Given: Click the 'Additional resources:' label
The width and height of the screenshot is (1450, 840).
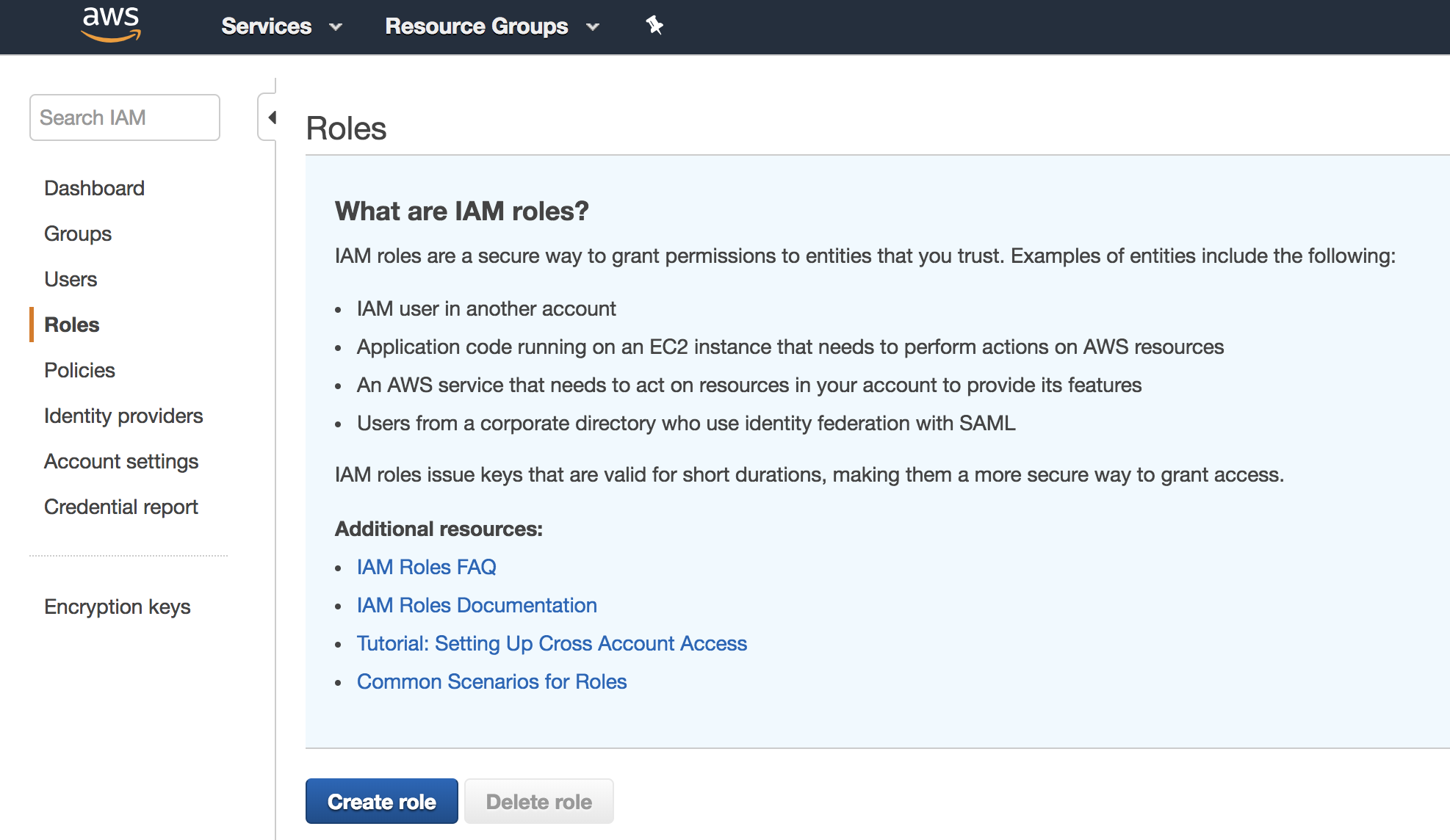Looking at the screenshot, I should [439, 529].
